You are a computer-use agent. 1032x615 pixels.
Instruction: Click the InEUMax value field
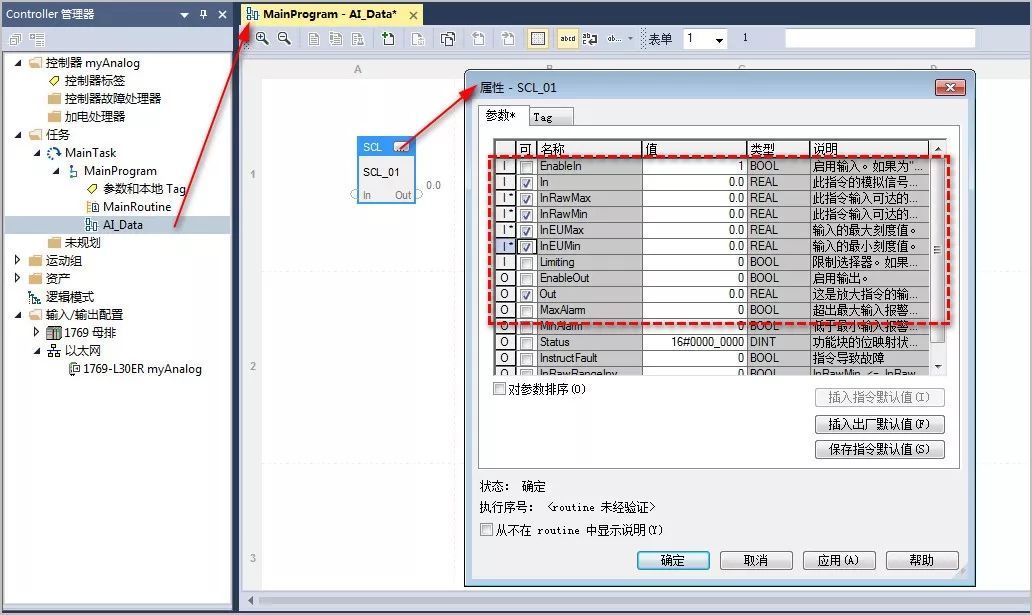pyautogui.click(x=694, y=231)
